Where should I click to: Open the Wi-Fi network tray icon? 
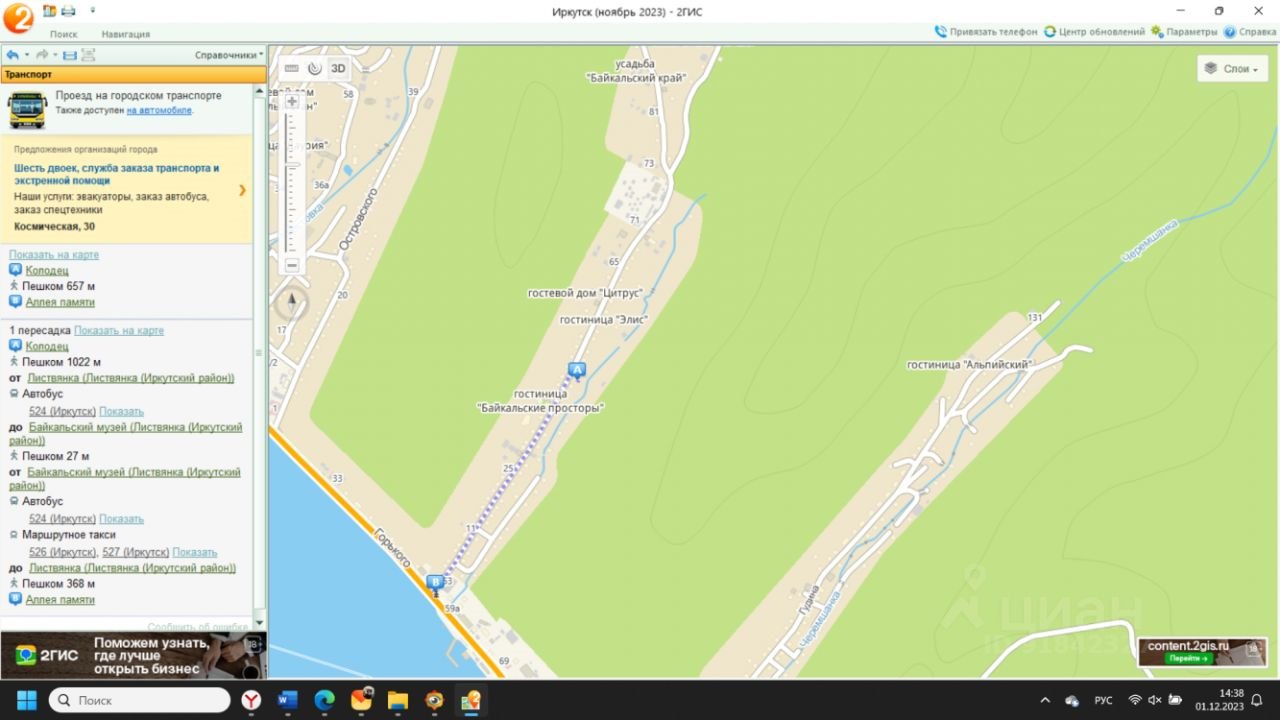pos(1135,700)
